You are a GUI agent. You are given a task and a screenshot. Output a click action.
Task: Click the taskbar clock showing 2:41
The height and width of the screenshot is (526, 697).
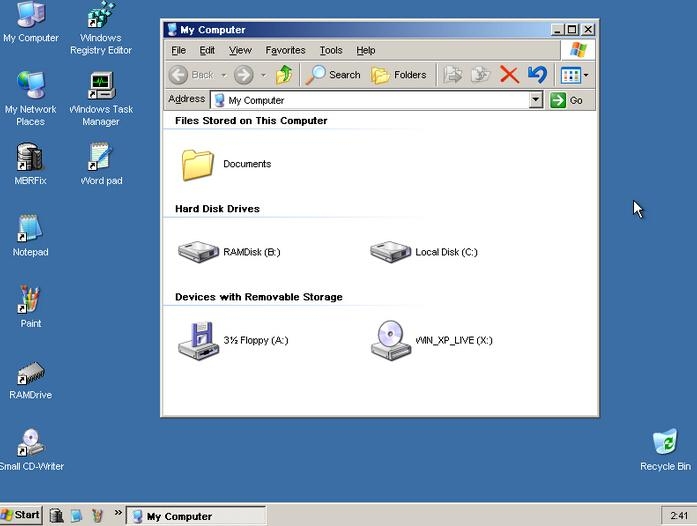[679, 516]
